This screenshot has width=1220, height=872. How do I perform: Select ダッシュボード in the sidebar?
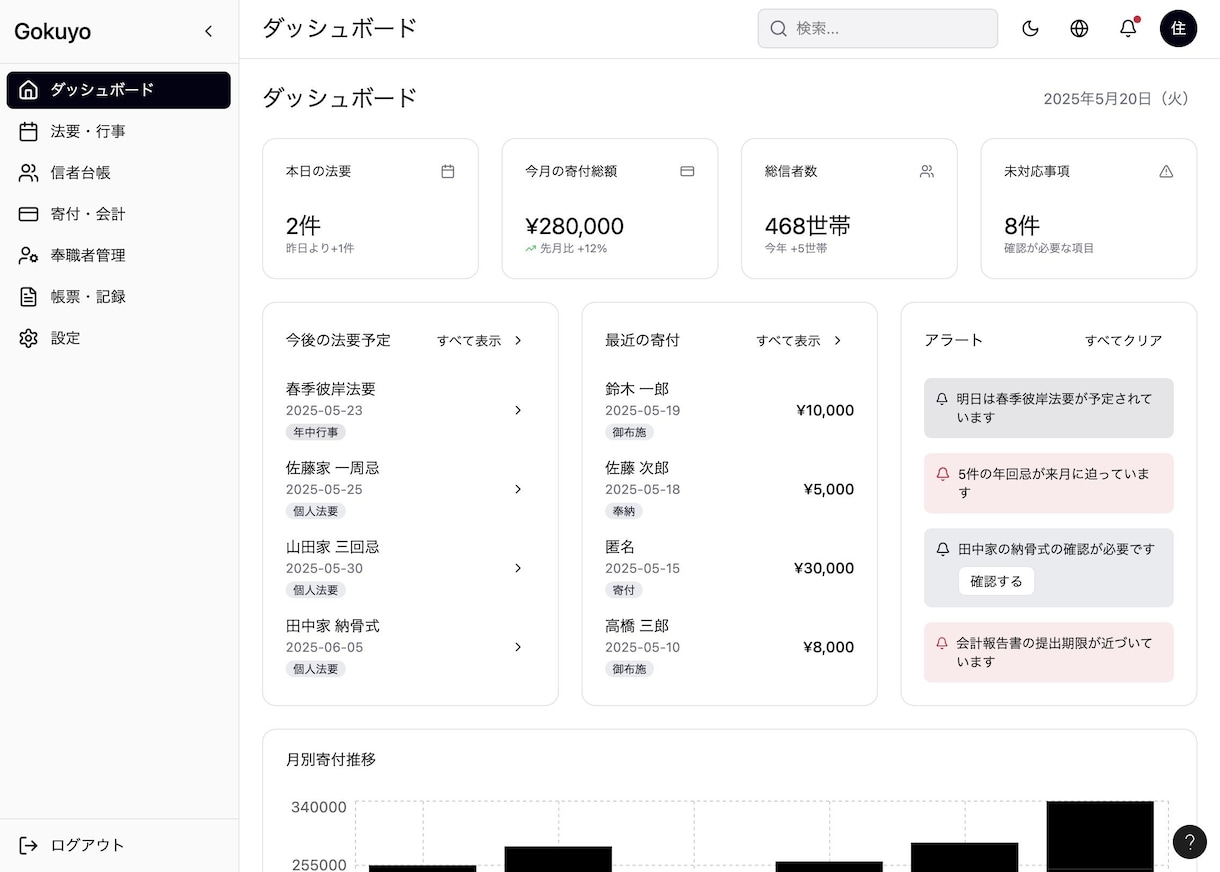[x=119, y=90]
